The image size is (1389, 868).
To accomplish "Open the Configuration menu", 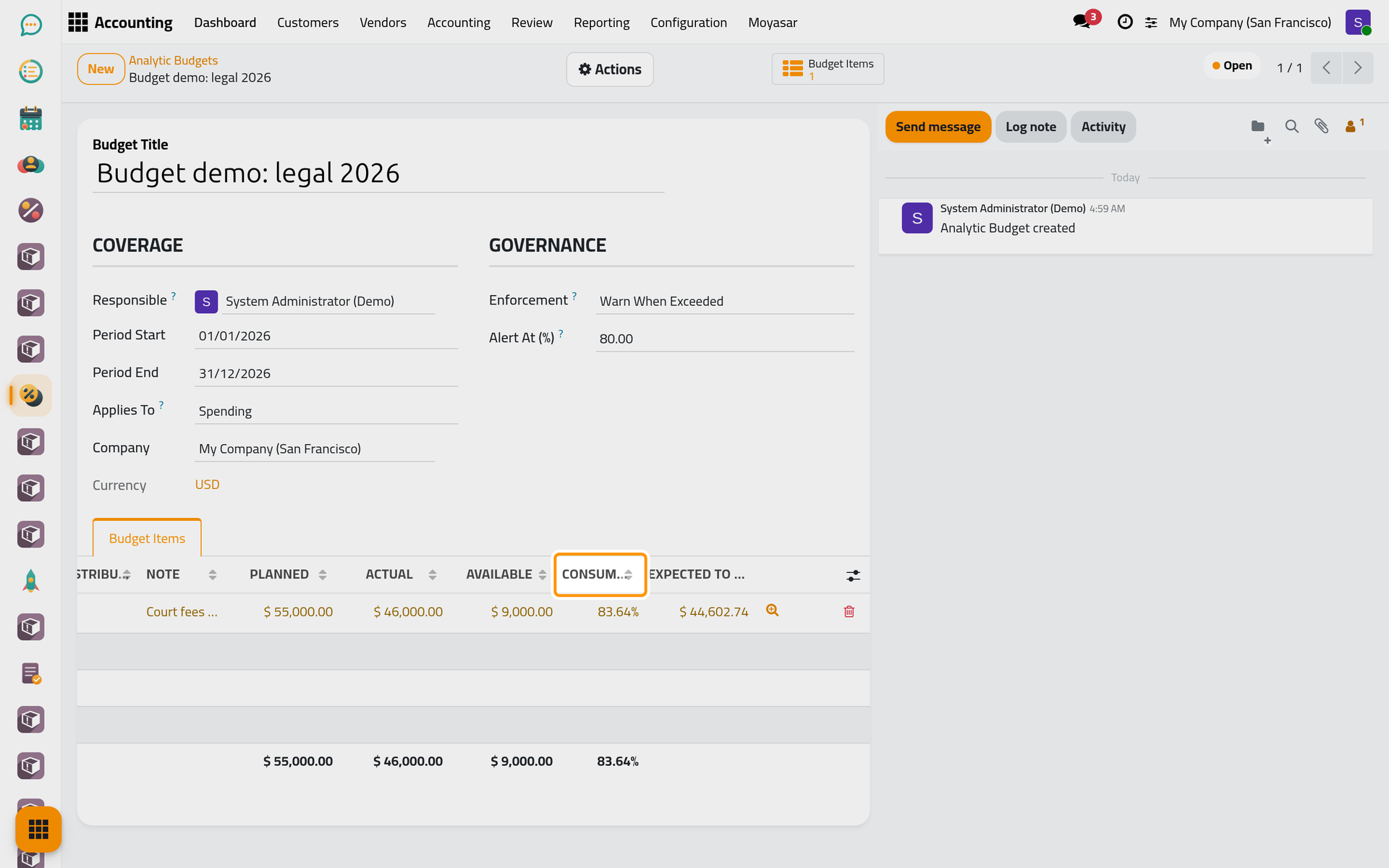I will click(x=688, y=22).
